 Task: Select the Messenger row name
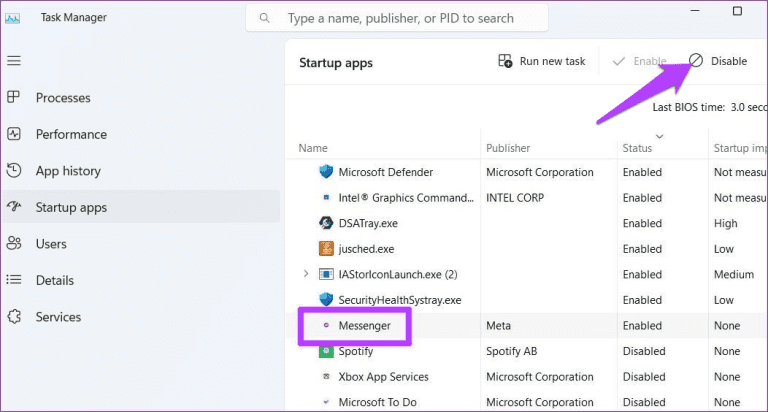tap(364, 326)
